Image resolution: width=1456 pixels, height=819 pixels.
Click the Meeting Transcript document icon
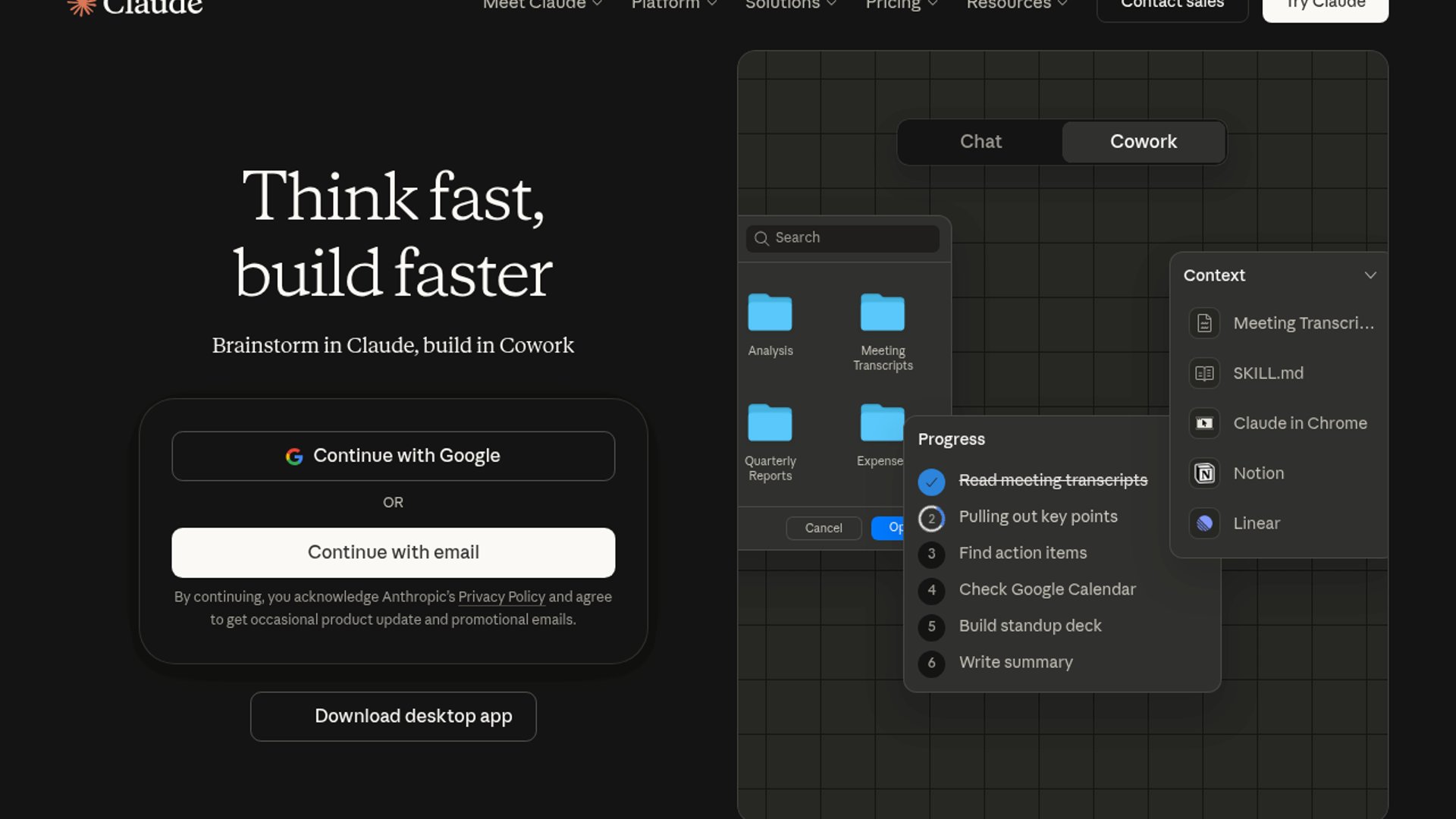pos(1204,323)
